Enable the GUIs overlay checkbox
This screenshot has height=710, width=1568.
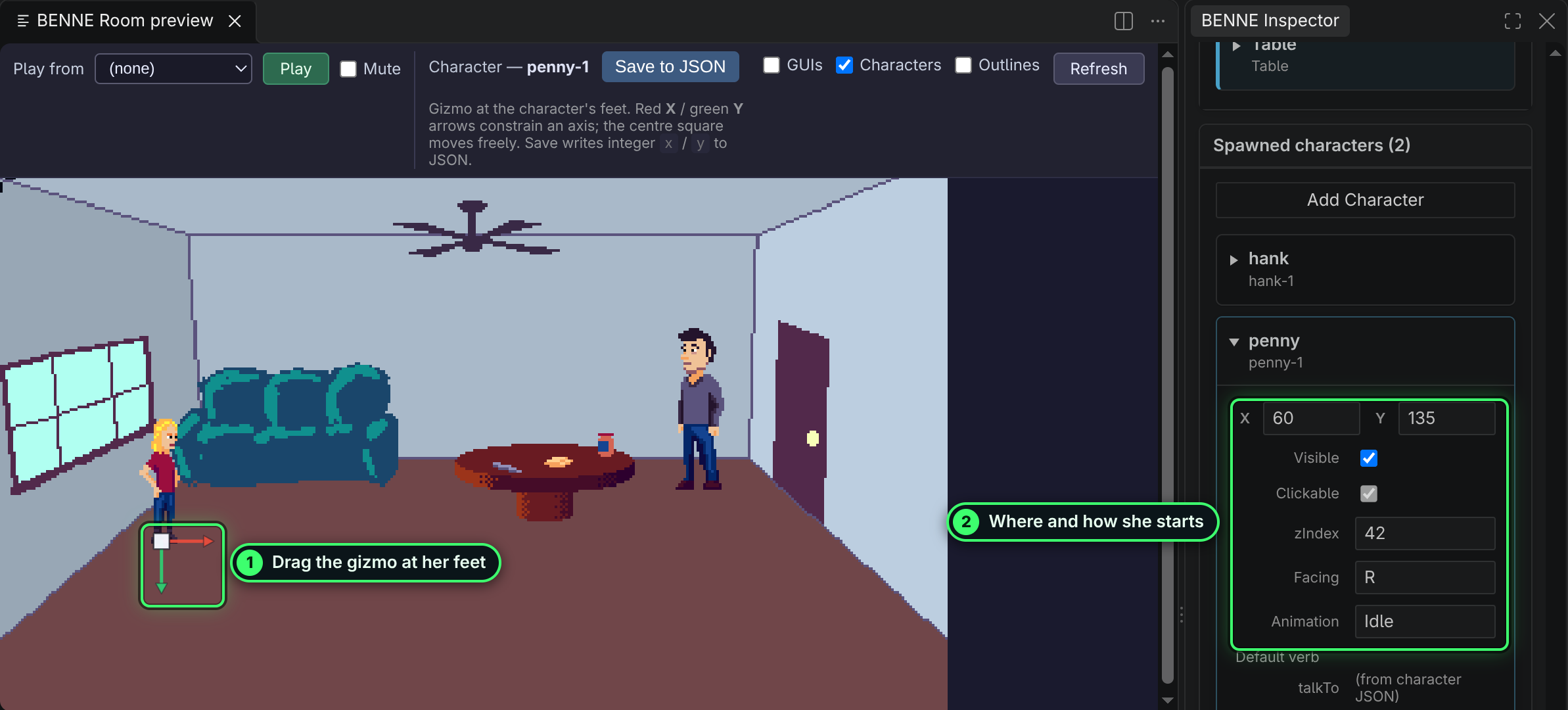pos(772,65)
